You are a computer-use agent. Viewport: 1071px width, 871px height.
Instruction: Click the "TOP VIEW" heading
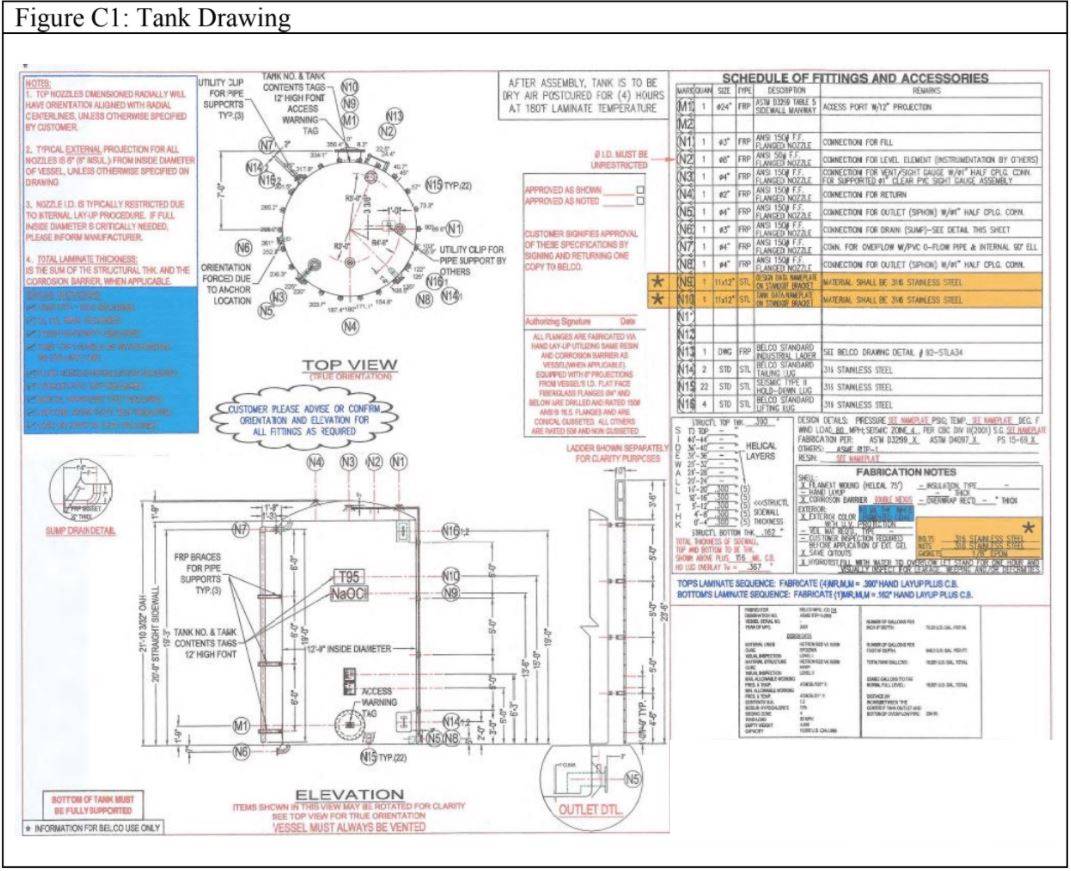pos(350,365)
